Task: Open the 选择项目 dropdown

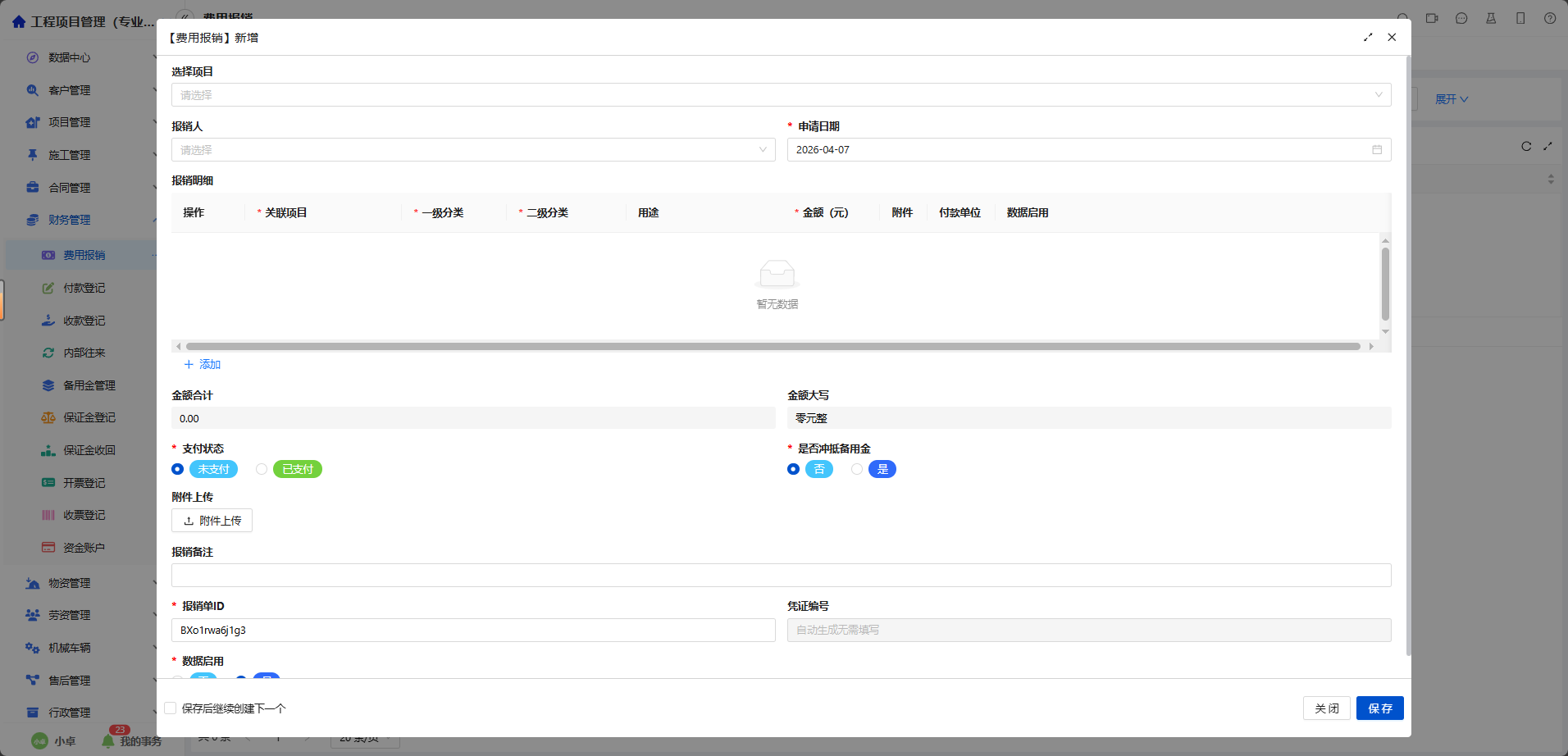Action: pos(781,95)
